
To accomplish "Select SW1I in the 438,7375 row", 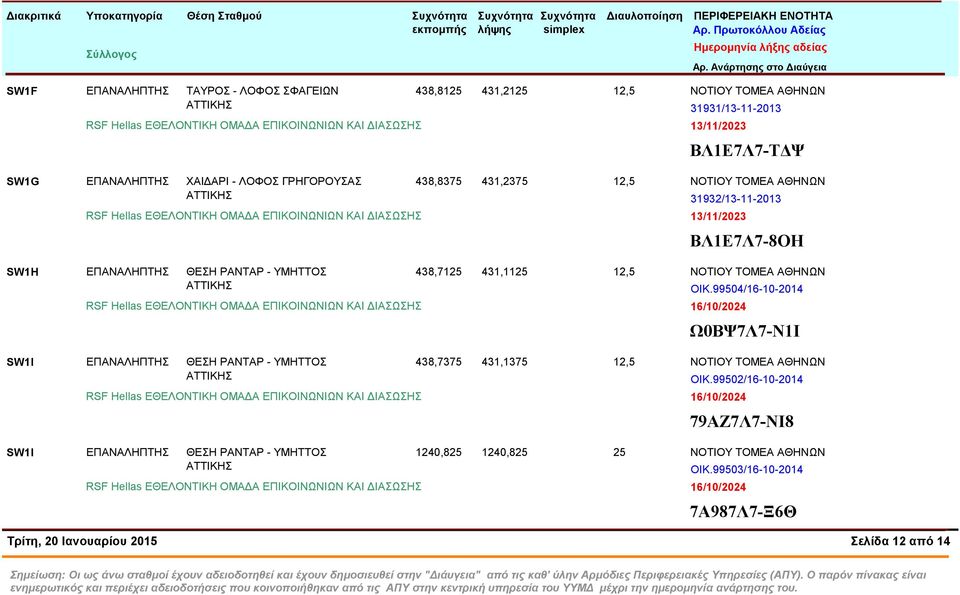I will [20, 362].
